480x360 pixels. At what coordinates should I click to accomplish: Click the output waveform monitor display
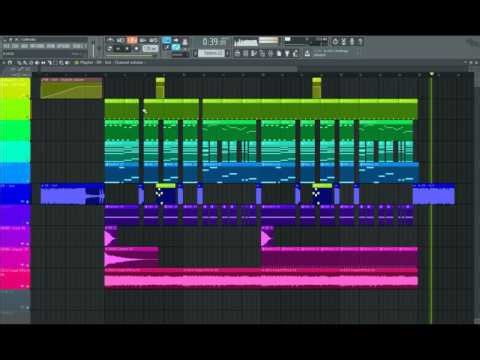246,42
